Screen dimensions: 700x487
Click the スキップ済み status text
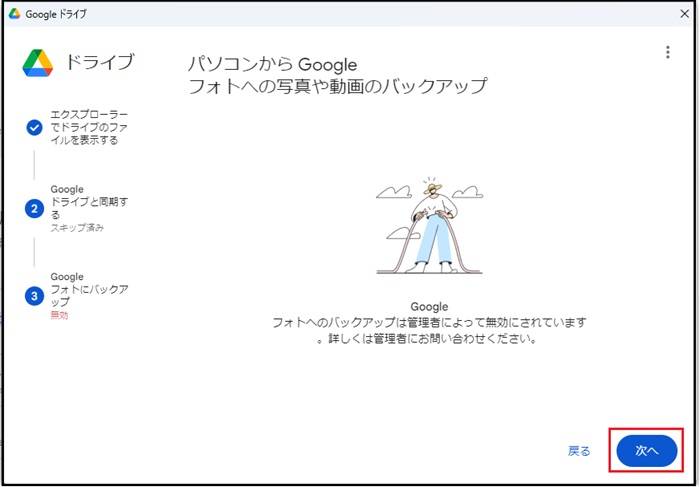pos(77,228)
